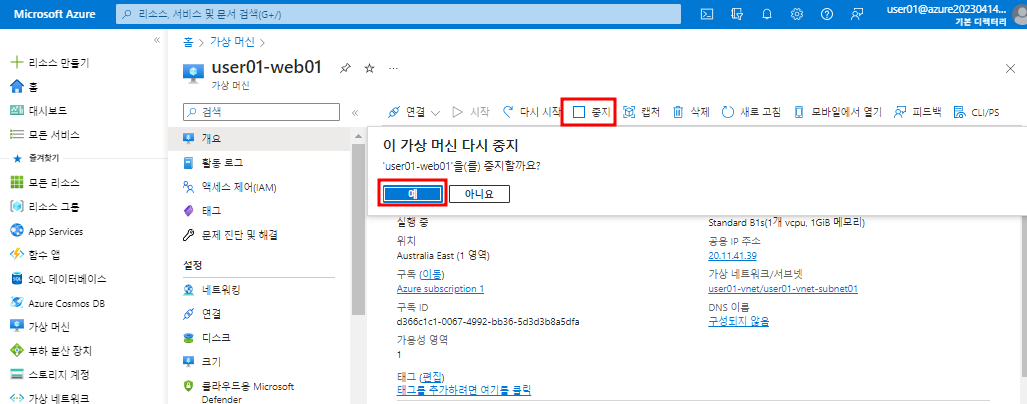Viewport: 1027px width, 404px height.
Task: Add user01-web01 to favorites star
Action: (369, 68)
